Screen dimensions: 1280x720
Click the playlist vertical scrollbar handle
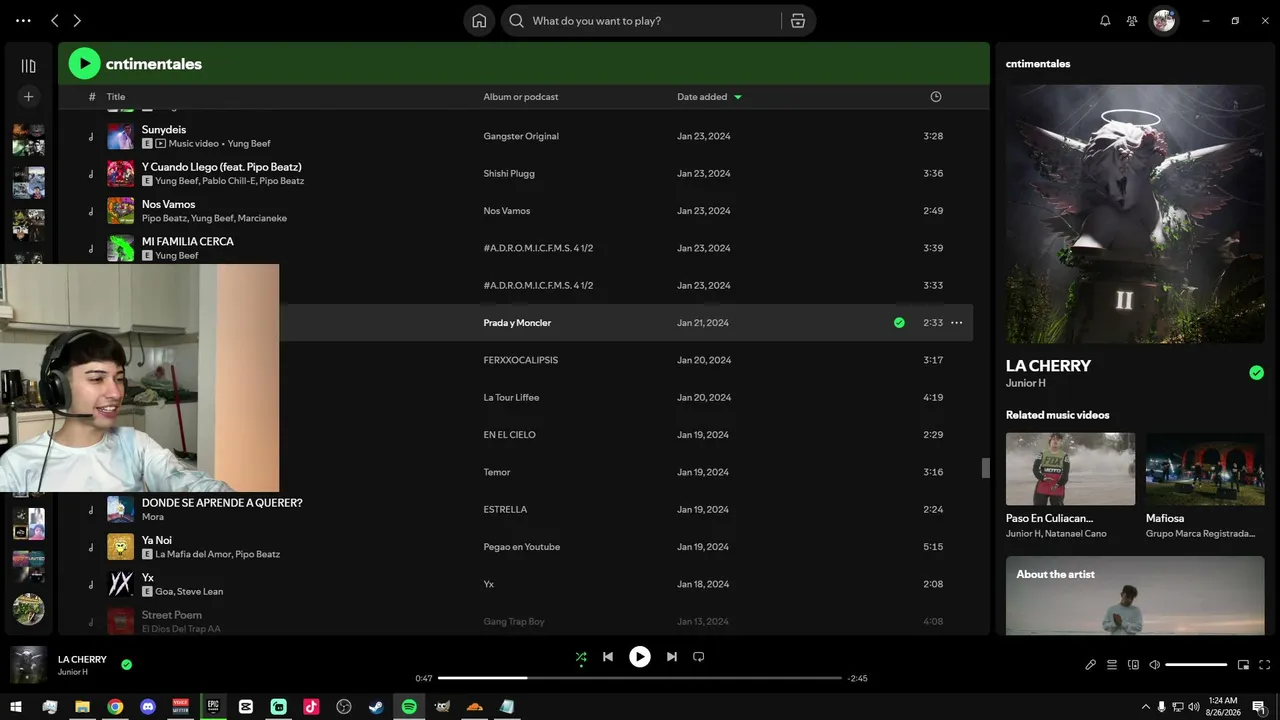coord(985,468)
